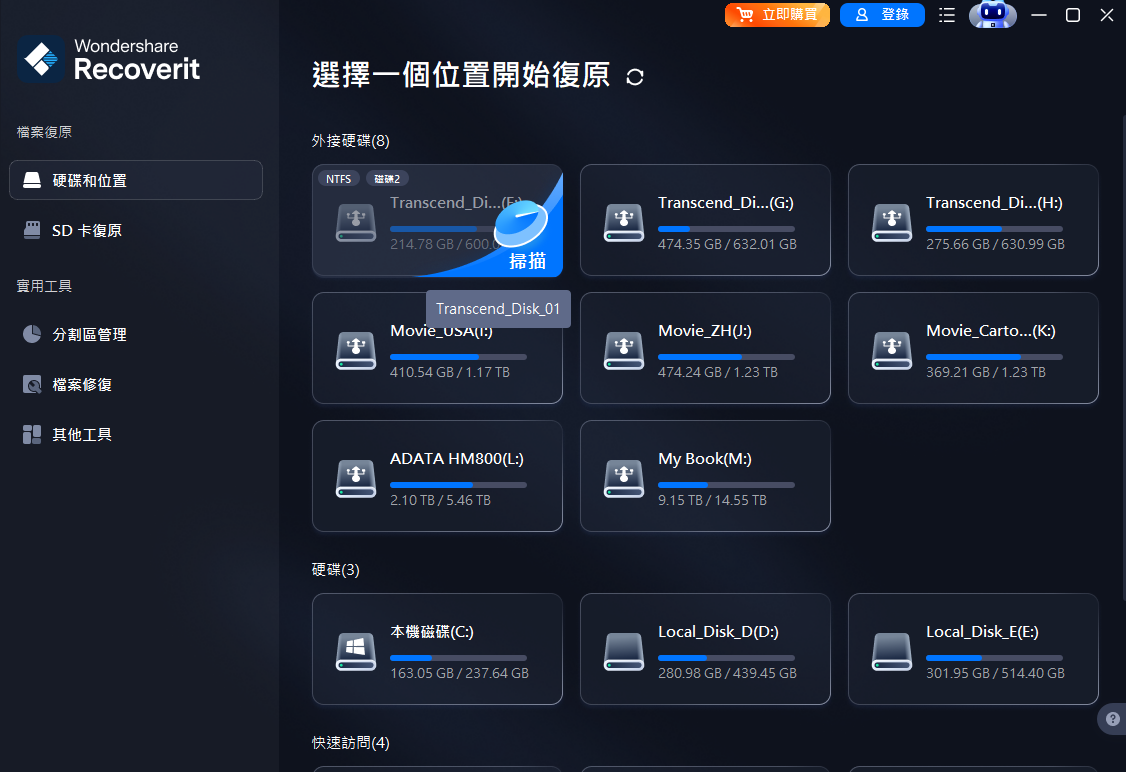Click 275.66 GB / 630.99 GB capacity text
The width and height of the screenshot is (1126, 772).
[x=995, y=244]
